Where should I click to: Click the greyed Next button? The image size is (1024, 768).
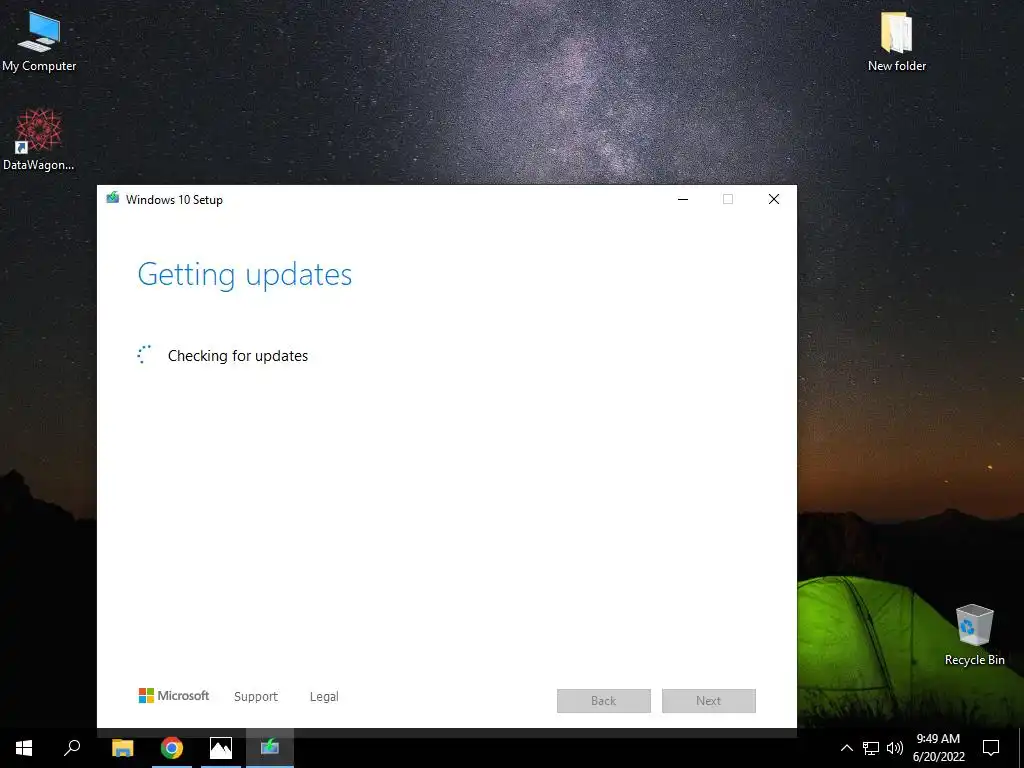tap(709, 701)
